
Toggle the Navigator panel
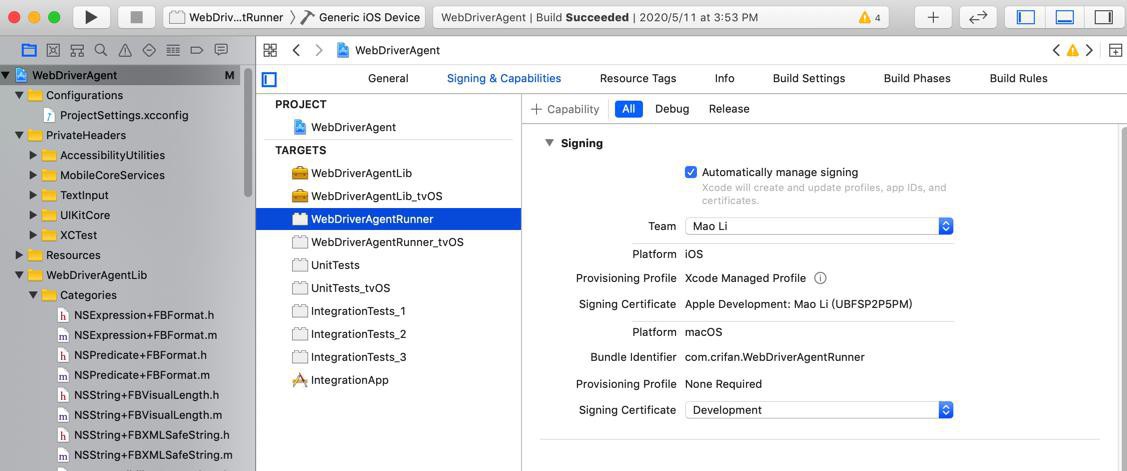click(1026, 17)
